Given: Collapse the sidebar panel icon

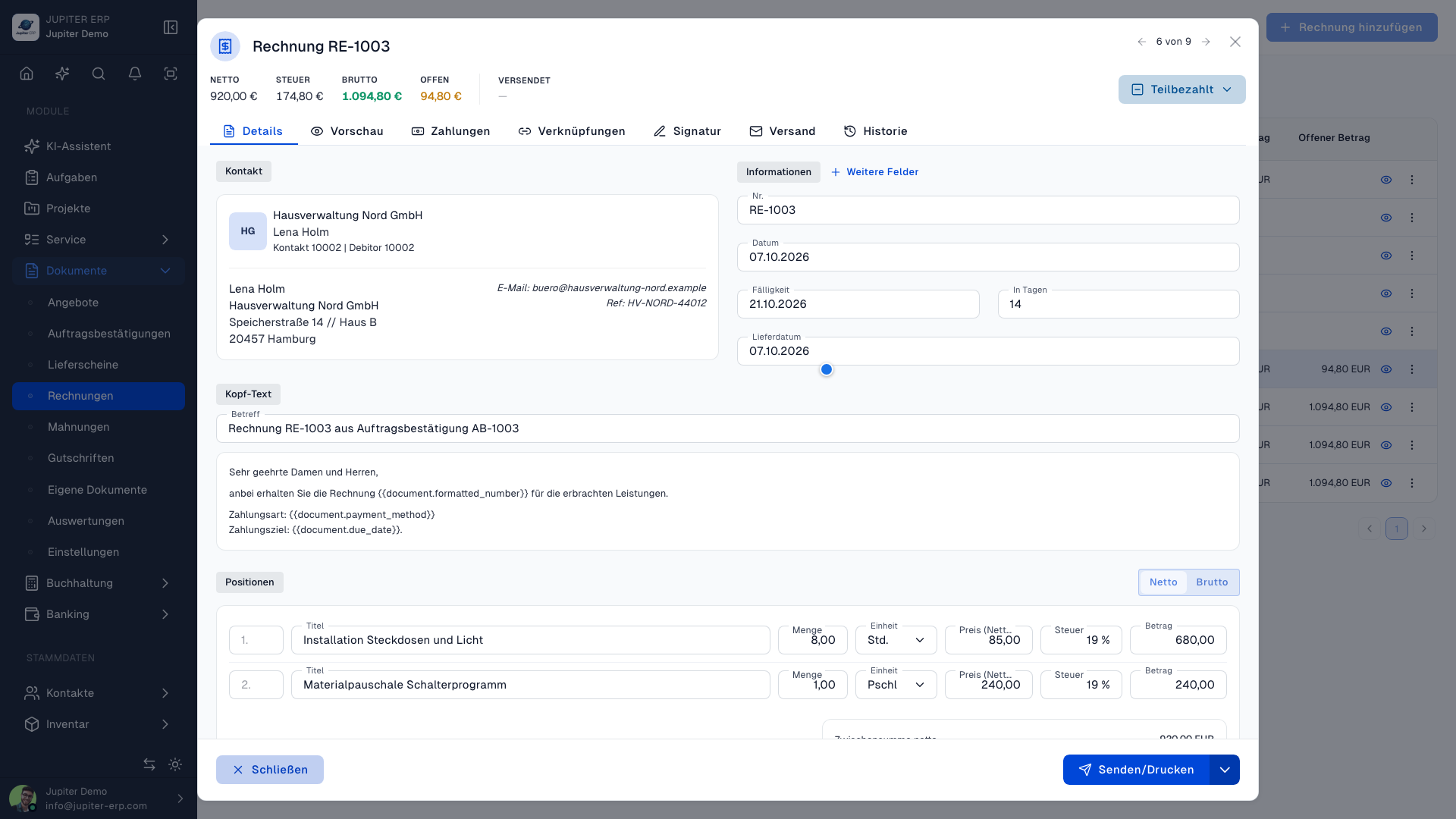Looking at the screenshot, I should point(171,27).
